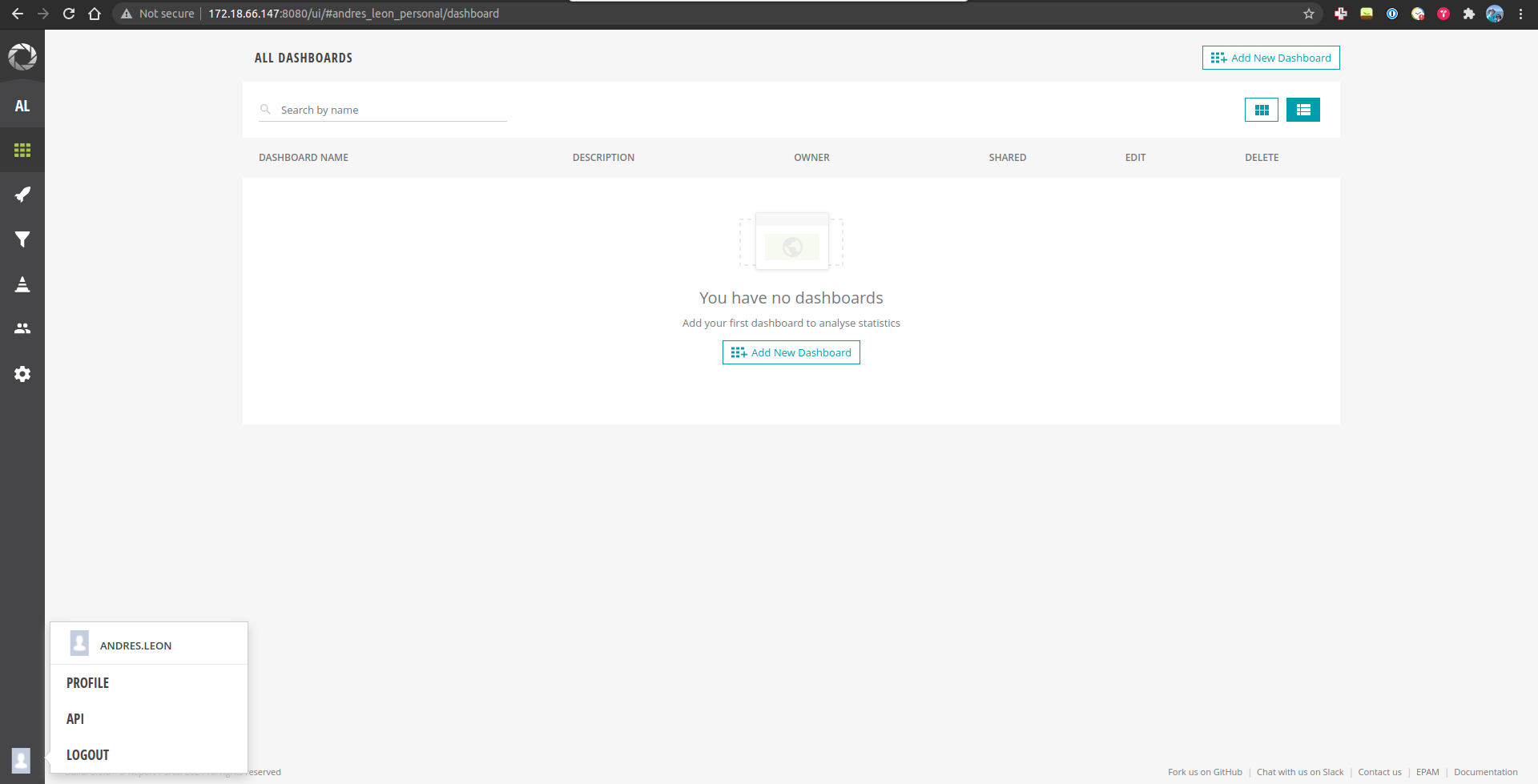
Task: Open the Chat with us on Slack link
Action: [x=1300, y=772]
